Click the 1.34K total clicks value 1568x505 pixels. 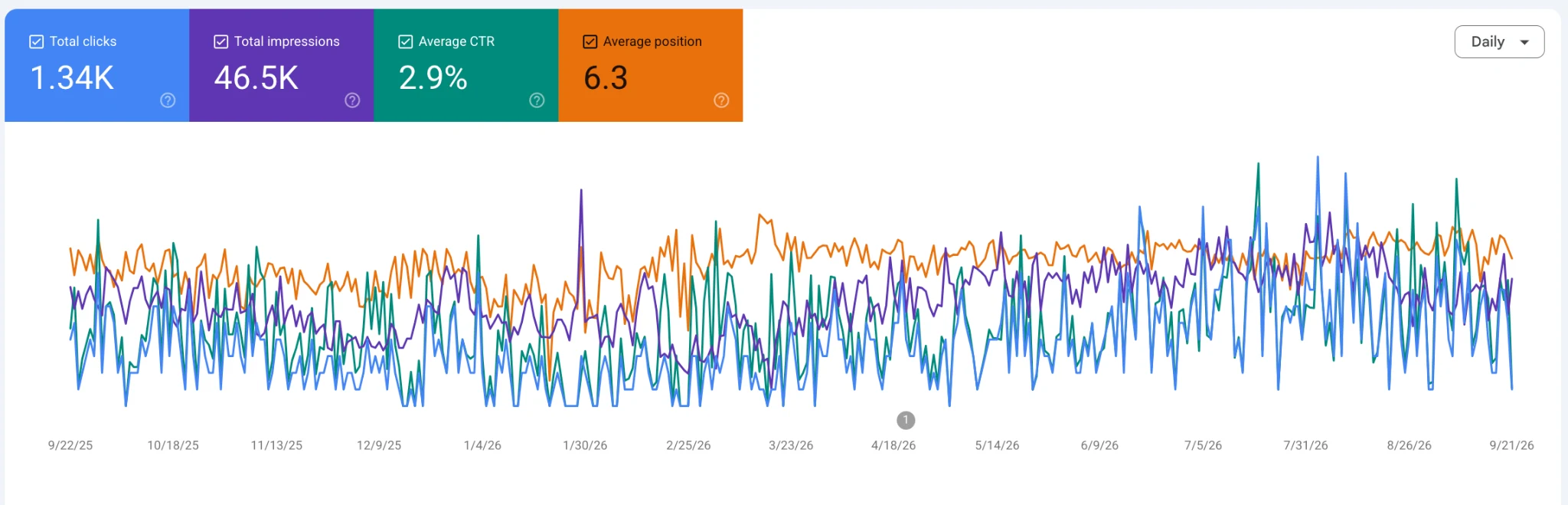pos(72,77)
